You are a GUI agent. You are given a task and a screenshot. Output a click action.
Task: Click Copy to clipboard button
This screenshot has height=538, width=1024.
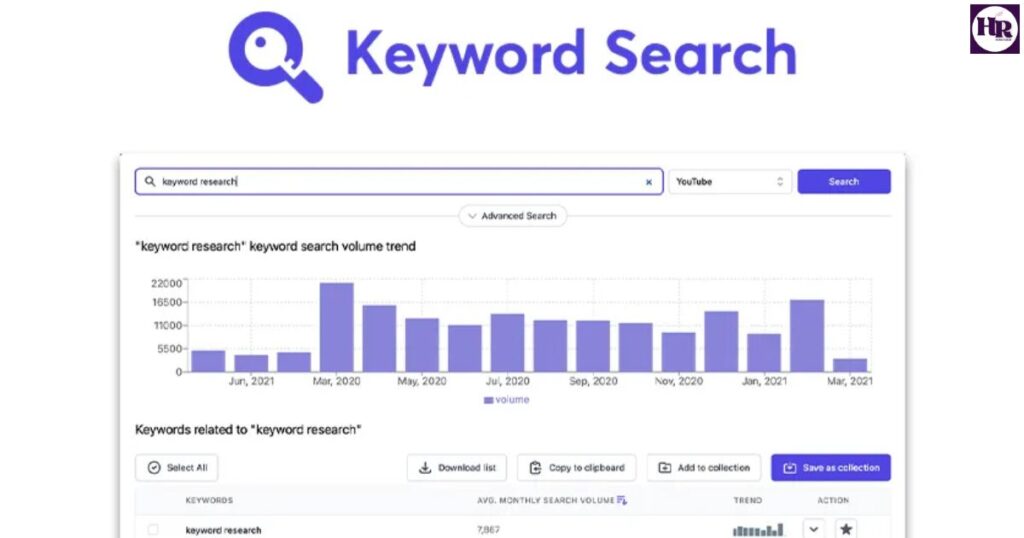coord(577,467)
